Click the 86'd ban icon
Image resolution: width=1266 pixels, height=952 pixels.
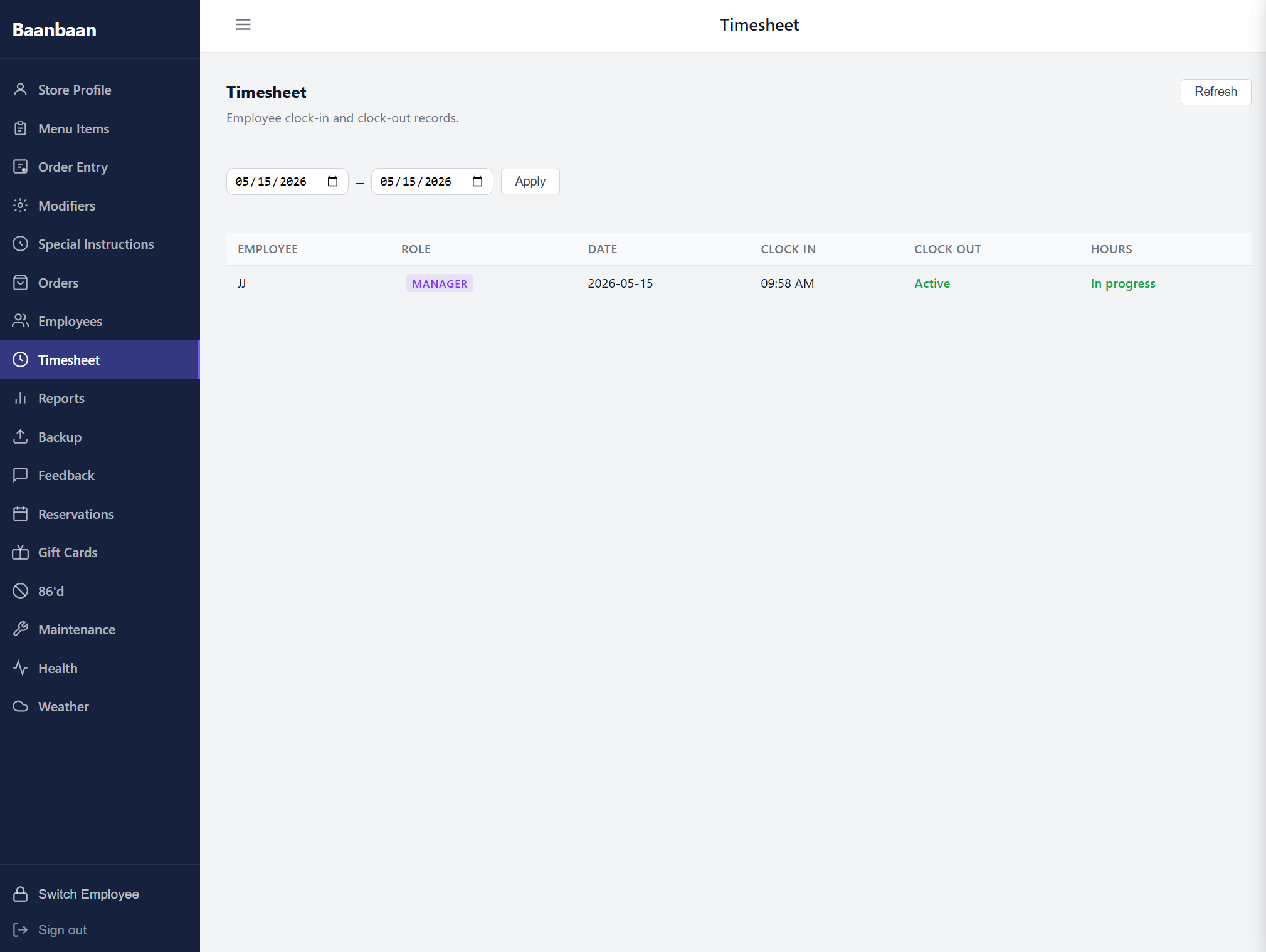pyautogui.click(x=21, y=591)
